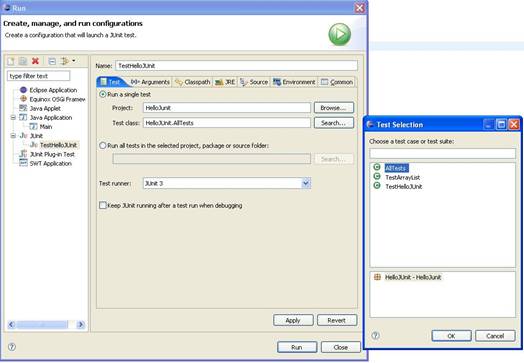Click HelloJUnit - HelloJUnit package entry
The width and height of the screenshot is (524, 363).
coord(413,277)
